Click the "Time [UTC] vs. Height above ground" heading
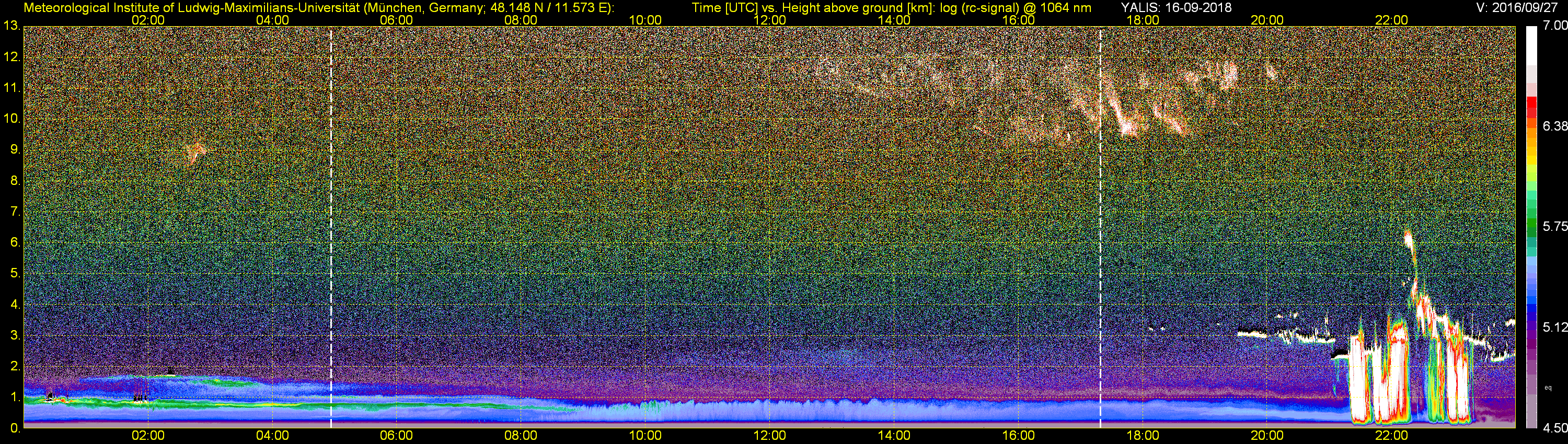 pos(892,8)
